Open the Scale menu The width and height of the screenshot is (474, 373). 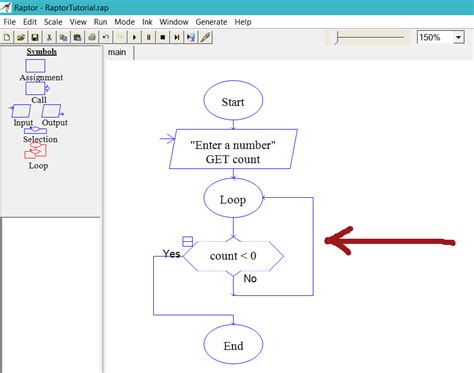point(53,22)
